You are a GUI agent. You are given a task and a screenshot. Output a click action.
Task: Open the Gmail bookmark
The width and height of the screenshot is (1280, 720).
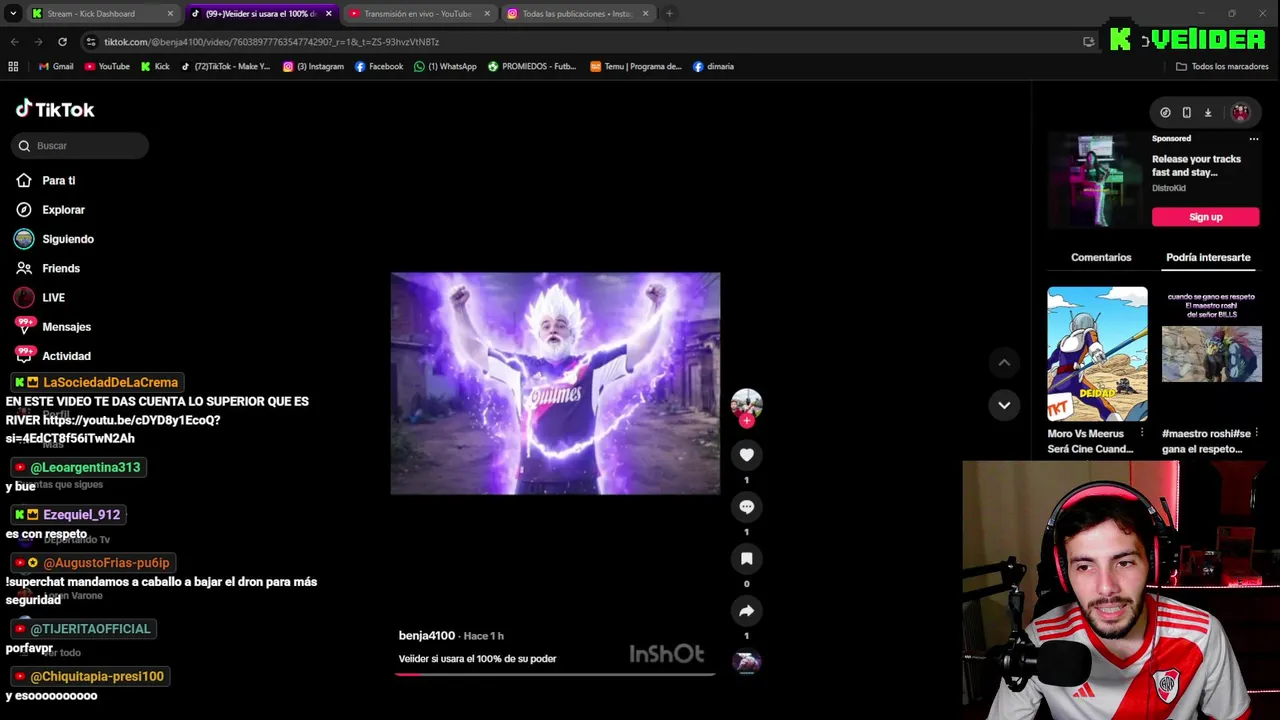click(56, 67)
